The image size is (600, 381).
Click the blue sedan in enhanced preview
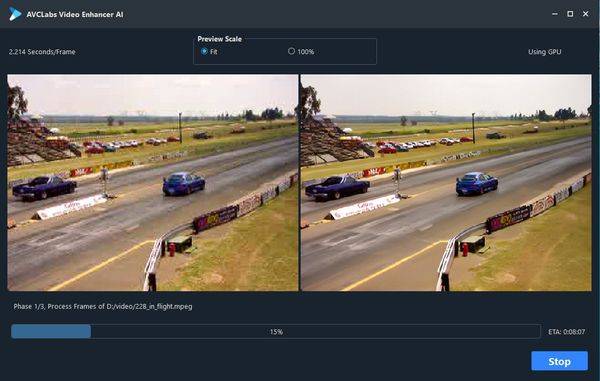476,184
